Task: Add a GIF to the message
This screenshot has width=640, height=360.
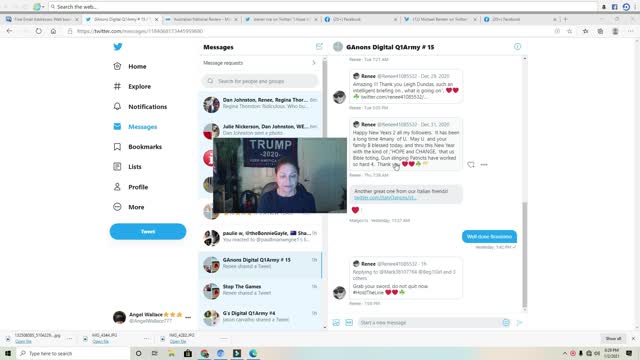Action: [x=349, y=322]
